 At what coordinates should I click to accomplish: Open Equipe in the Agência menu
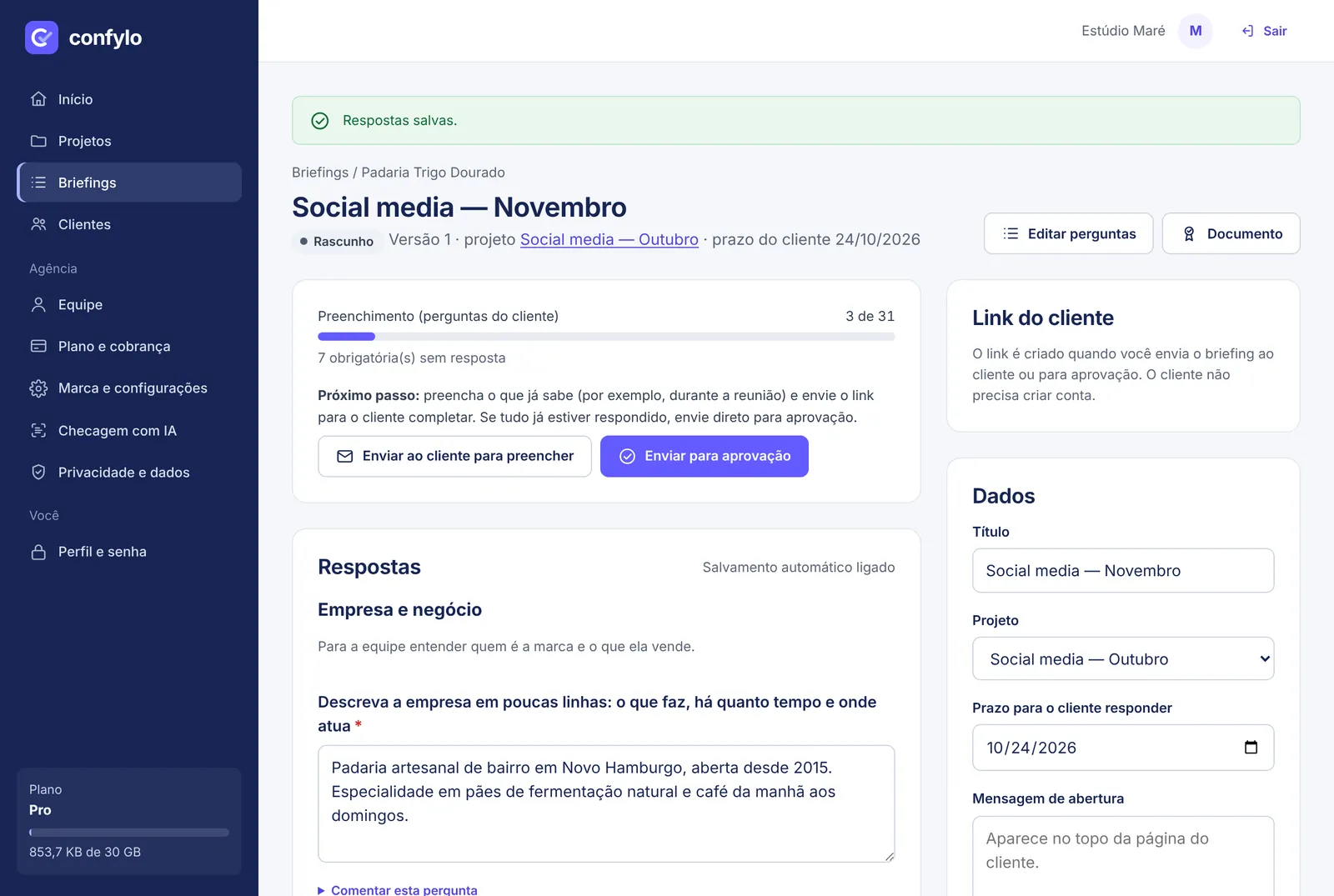[x=129, y=305]
